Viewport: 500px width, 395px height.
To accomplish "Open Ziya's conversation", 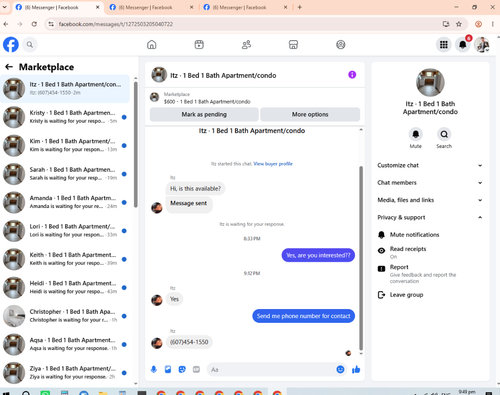I will 65,373.
